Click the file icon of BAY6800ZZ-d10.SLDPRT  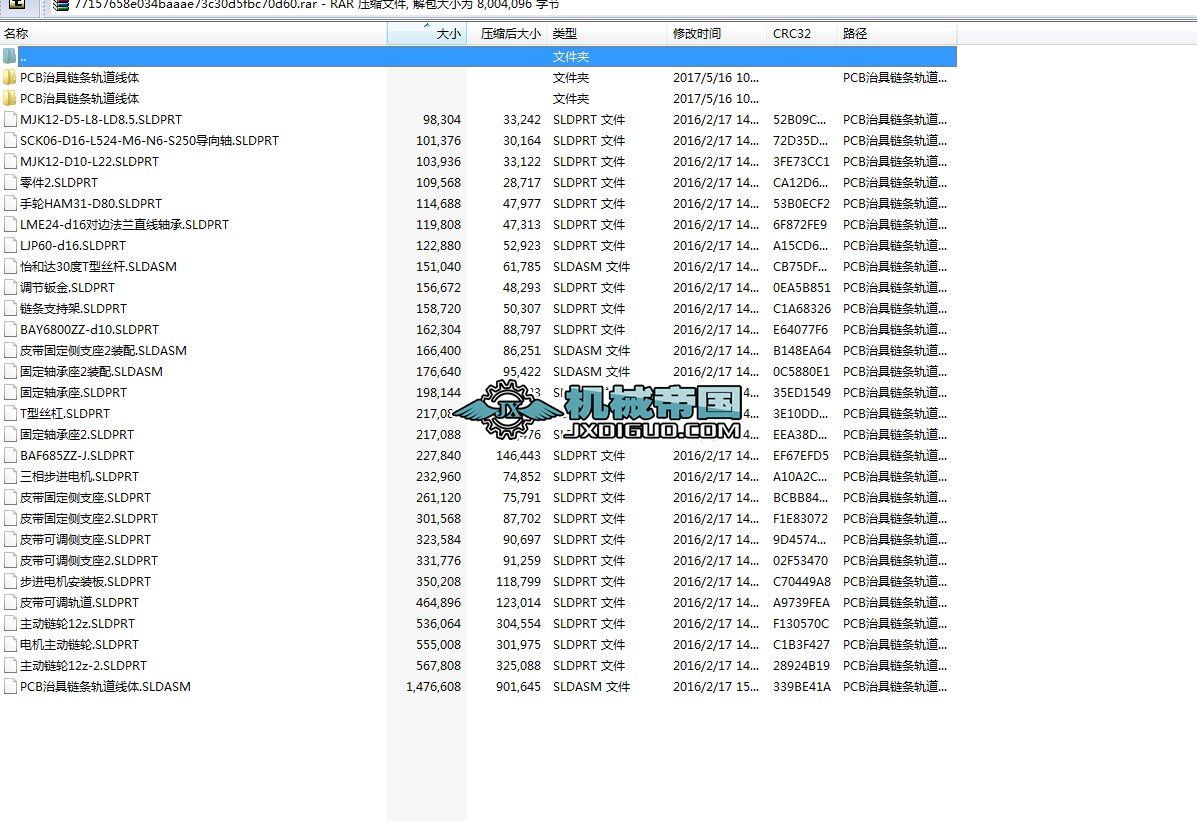pyautogui.click(x=10, y=329)
